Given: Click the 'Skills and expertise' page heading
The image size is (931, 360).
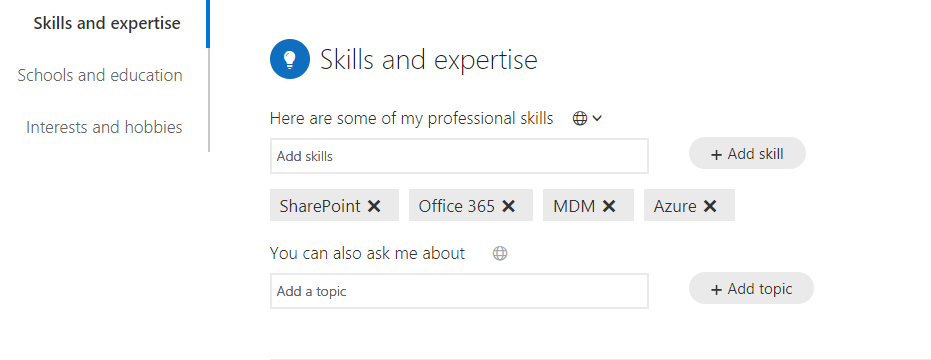Looking at the screenshot, I should click(429, 60).
